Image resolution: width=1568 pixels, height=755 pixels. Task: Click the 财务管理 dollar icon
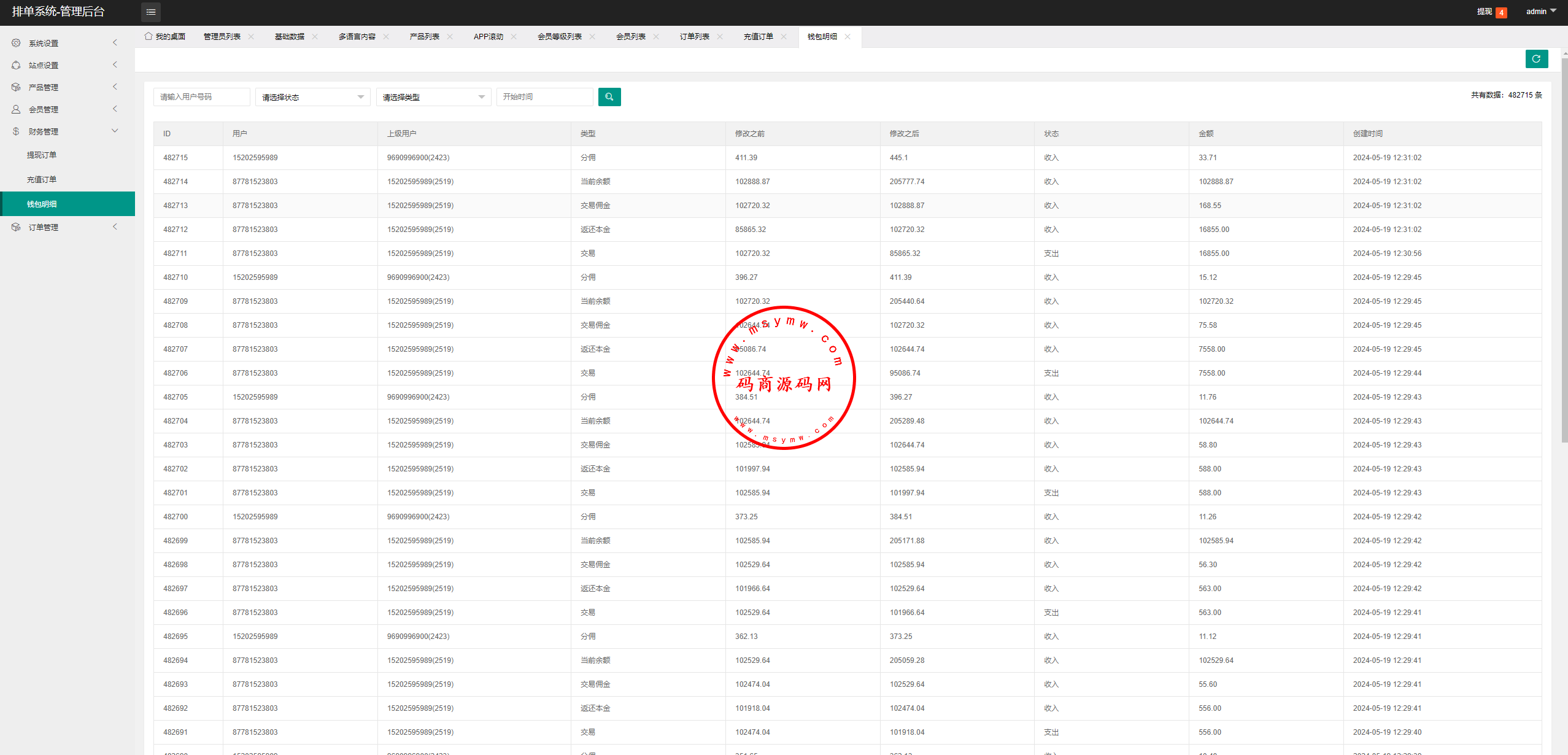point(16,131)
